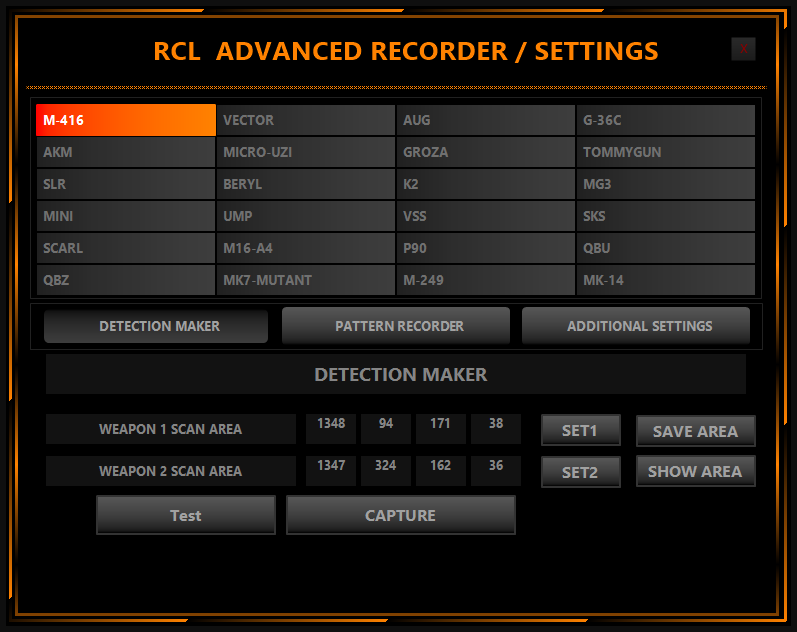This screenshot has width=797, height=632.
Task: Choose the UMP weapon
Action: coord(306,216)
